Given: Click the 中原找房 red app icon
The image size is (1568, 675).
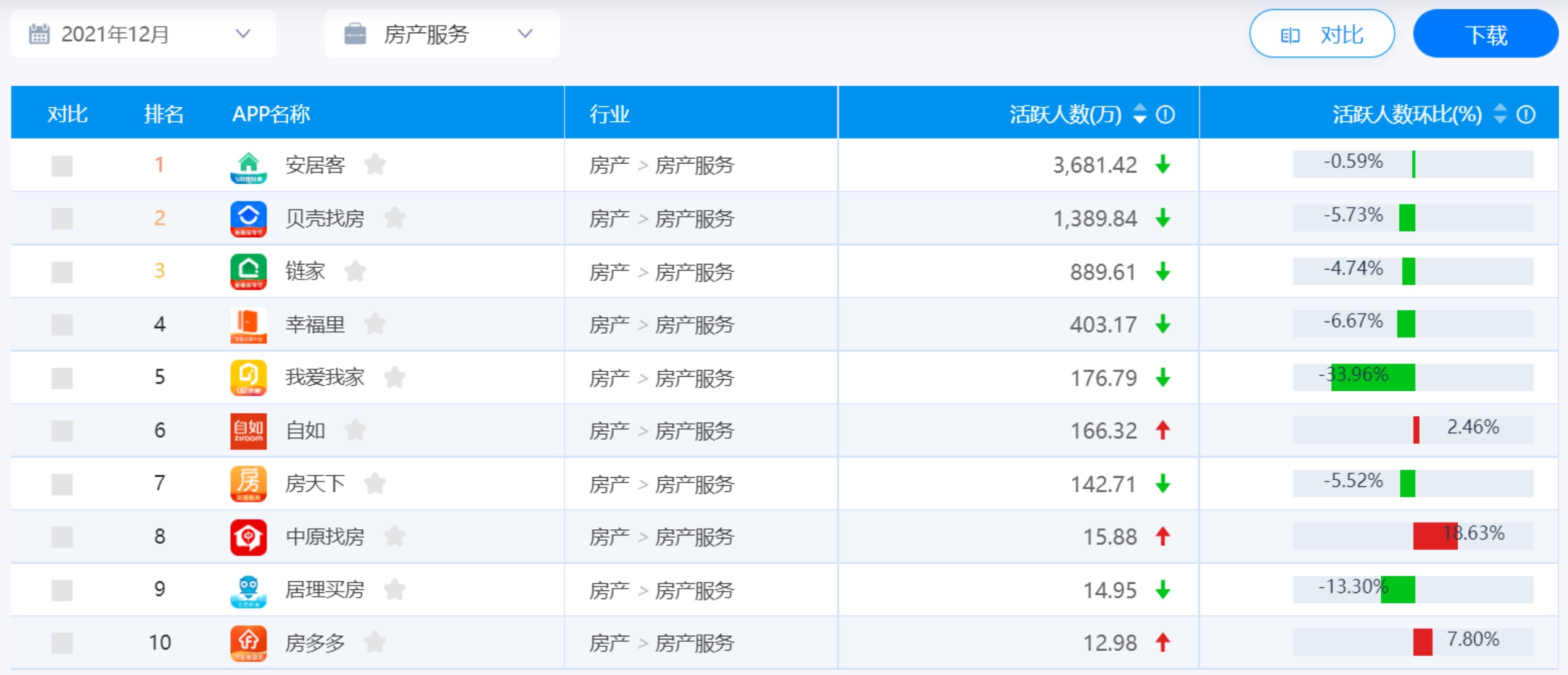Looking at the screenshot, I should 248,537.
